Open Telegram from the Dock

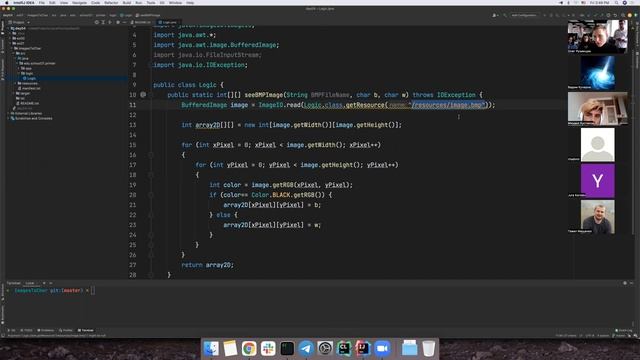pyautogui.click(x=306, y=348)
